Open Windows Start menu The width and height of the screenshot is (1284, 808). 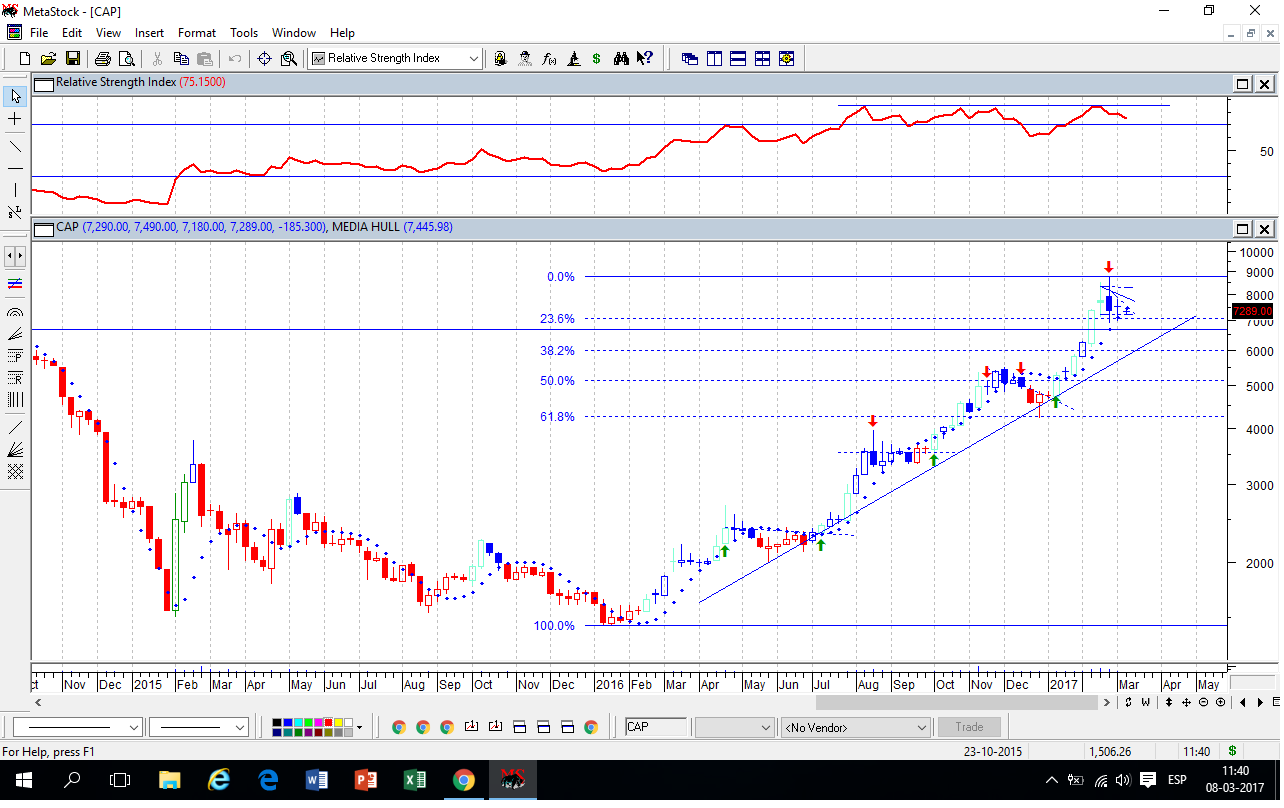point(24,780)
